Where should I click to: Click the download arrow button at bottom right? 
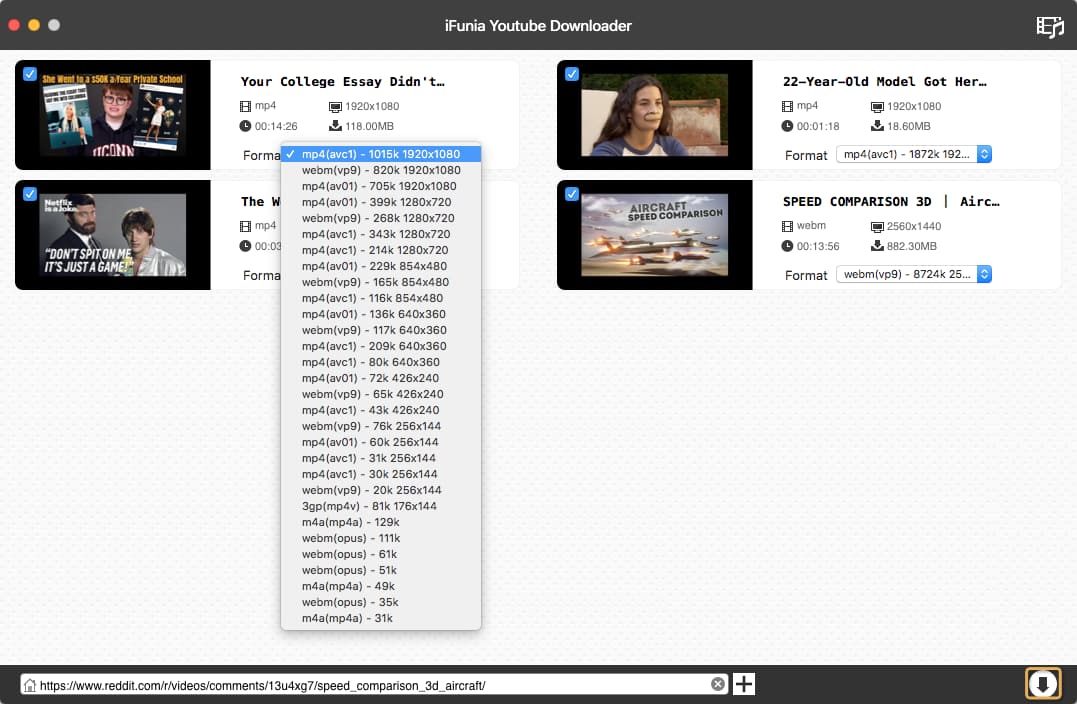pos(1042,684)
